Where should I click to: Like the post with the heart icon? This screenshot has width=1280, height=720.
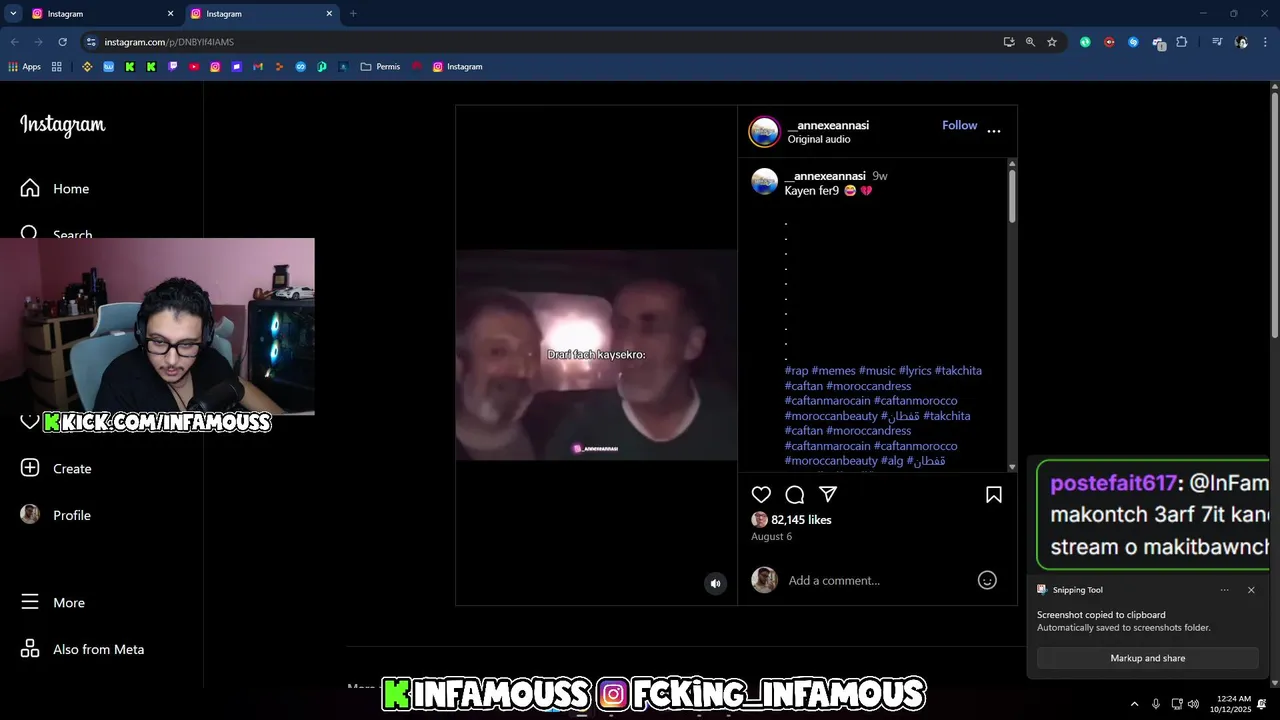(761, 494)
